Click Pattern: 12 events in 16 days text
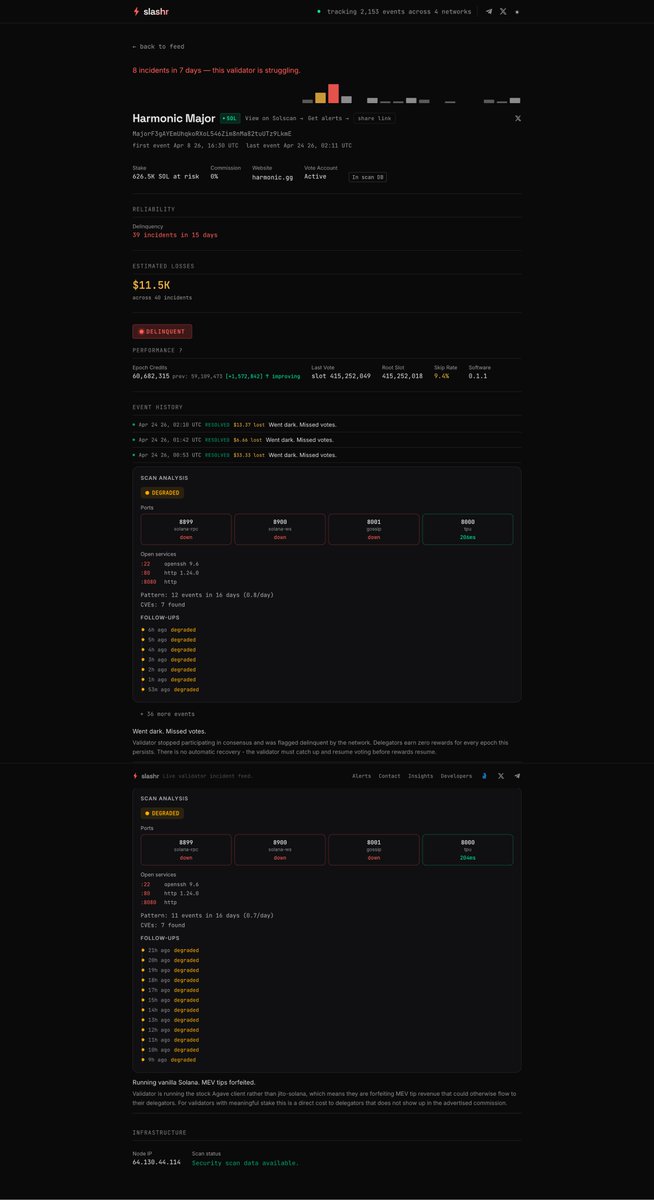This screenshot has width=654, height=1200. (207, 594)
